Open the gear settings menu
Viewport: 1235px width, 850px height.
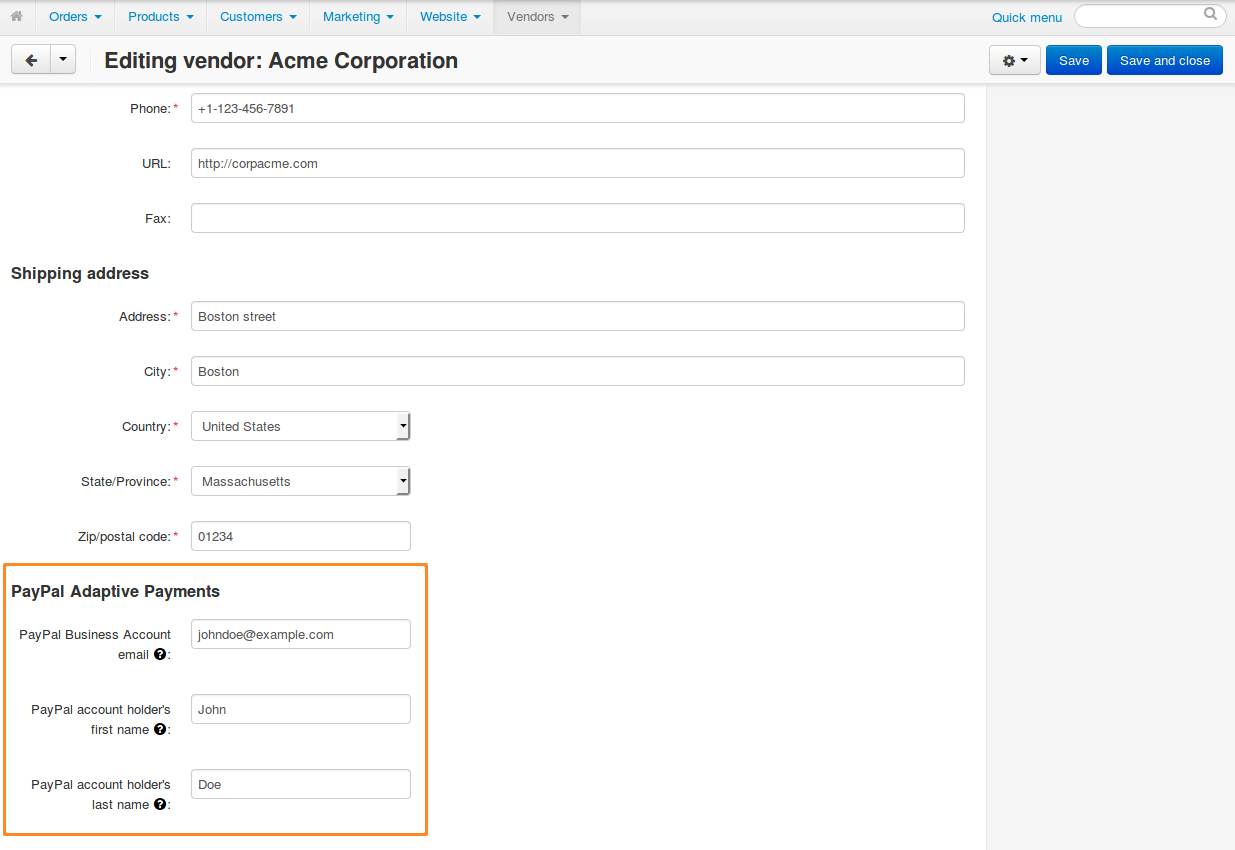(x=1015, y=60)
